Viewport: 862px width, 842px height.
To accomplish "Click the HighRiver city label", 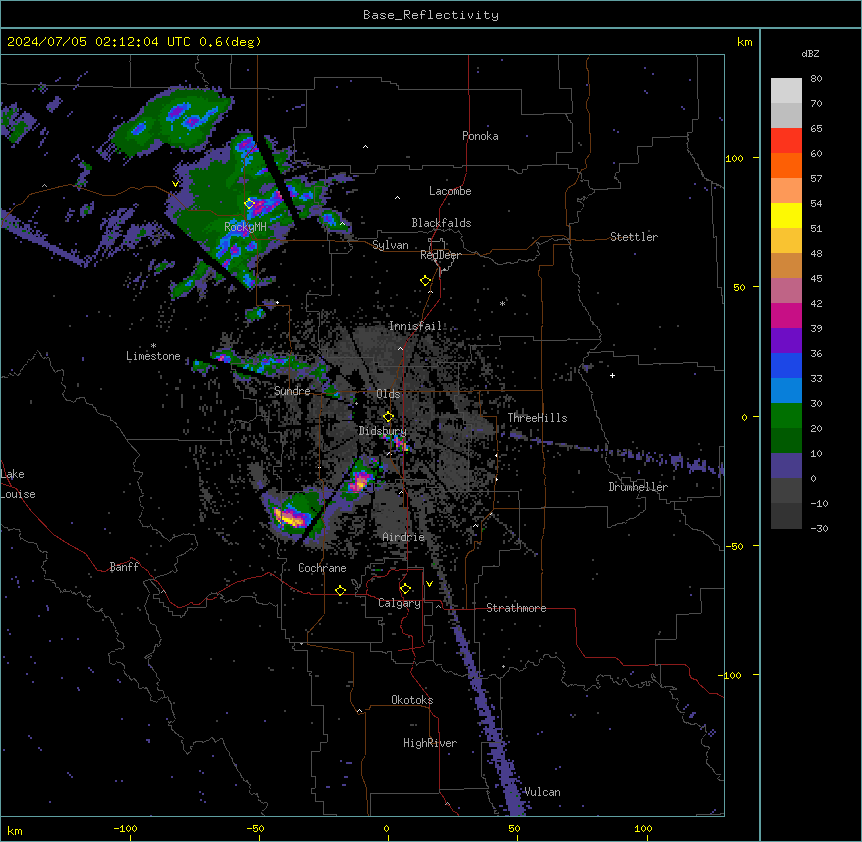I will click(x=430, y=743).
